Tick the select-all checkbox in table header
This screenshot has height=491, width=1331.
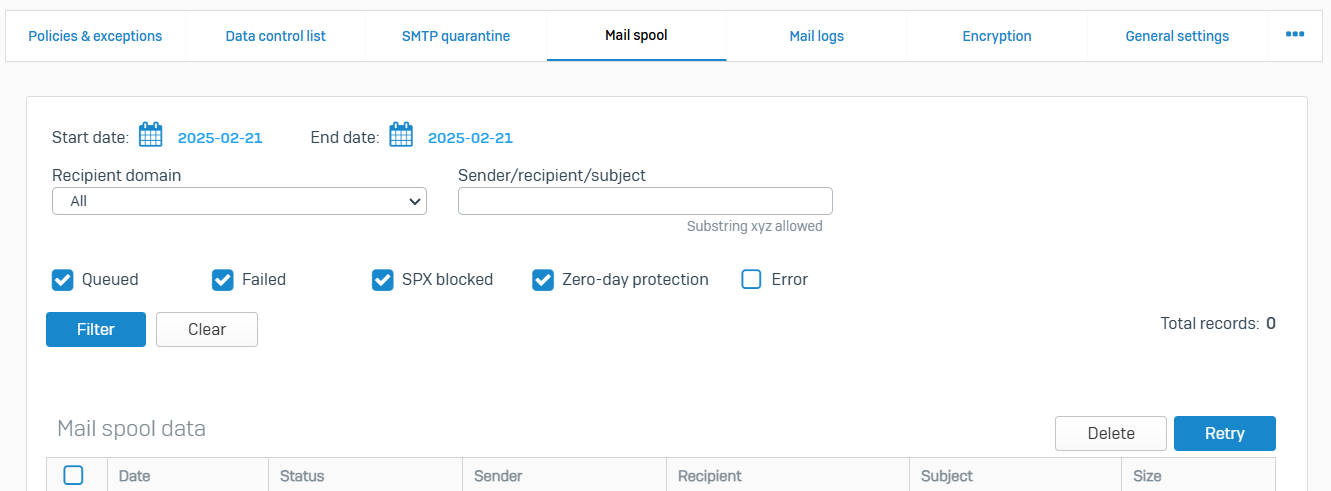point(73,475)
